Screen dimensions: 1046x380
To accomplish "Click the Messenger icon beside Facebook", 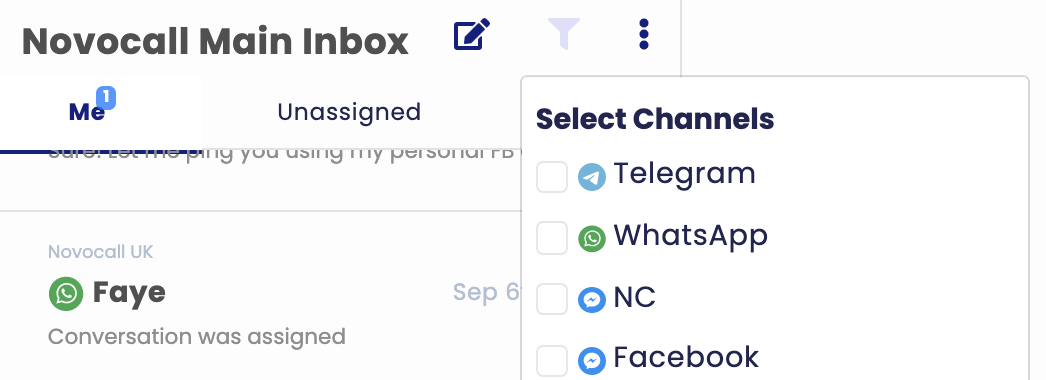I will (592, 361).
